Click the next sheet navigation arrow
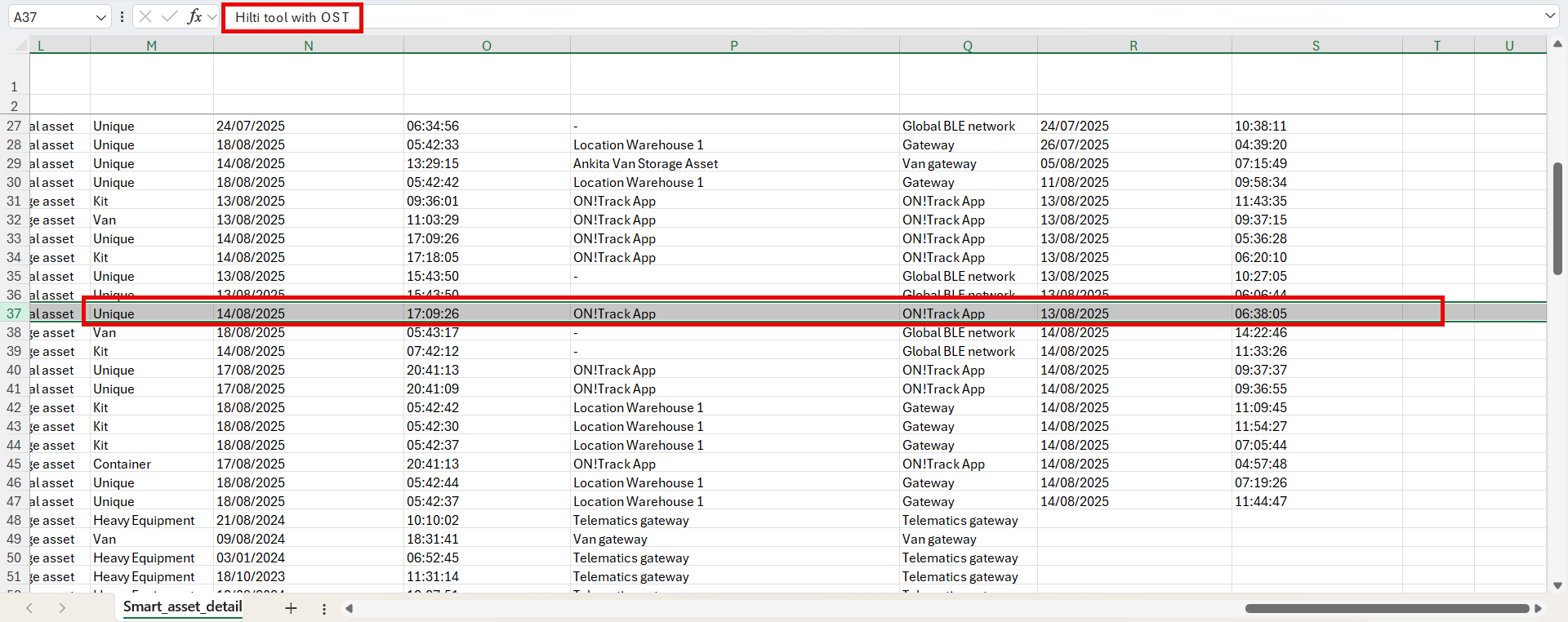Image resolution: width=1568 pixels, height=622 pixels. [x=62, y=608]
